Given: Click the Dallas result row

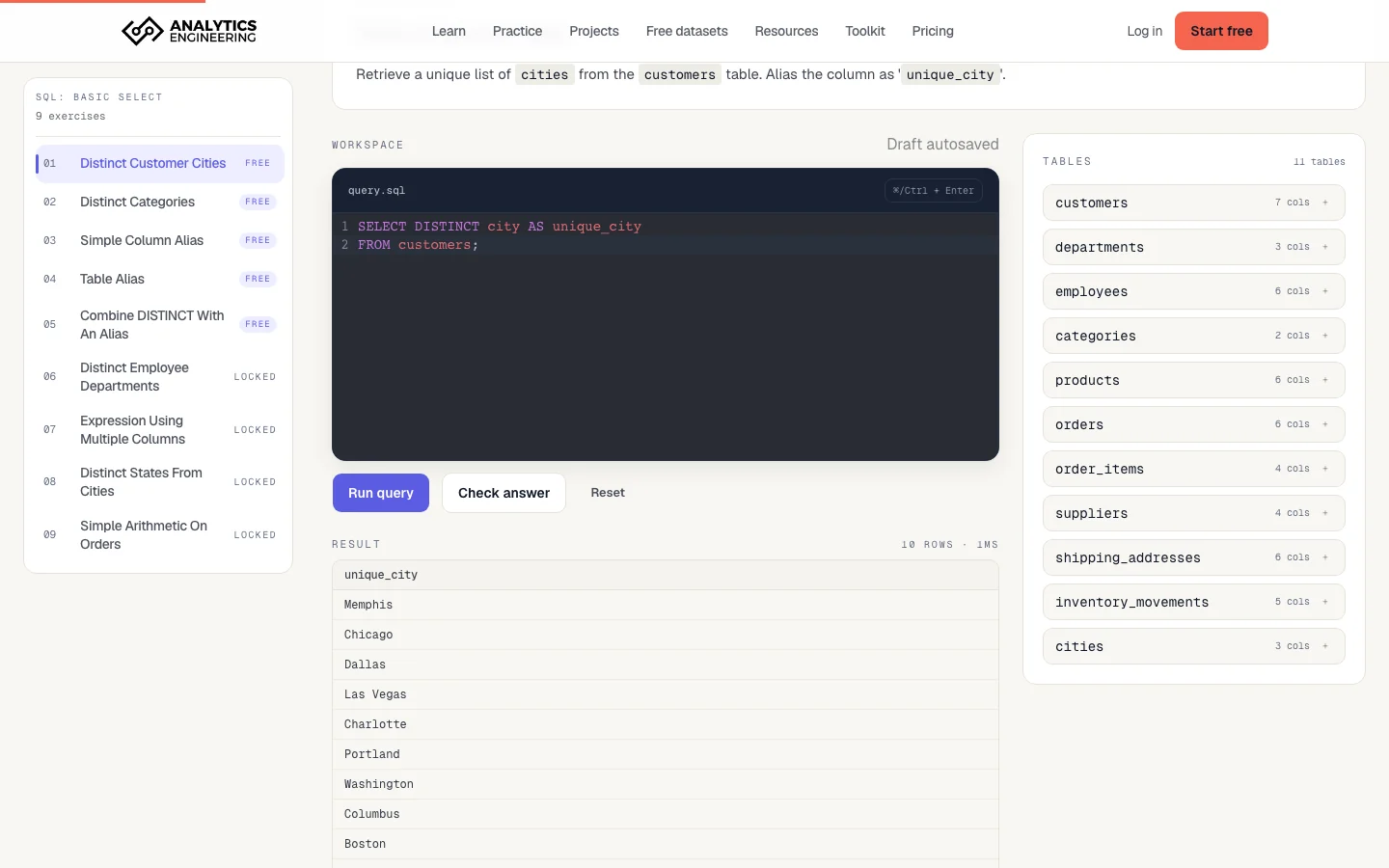Looking at the screenshot, I should click(x=666, y=665).
